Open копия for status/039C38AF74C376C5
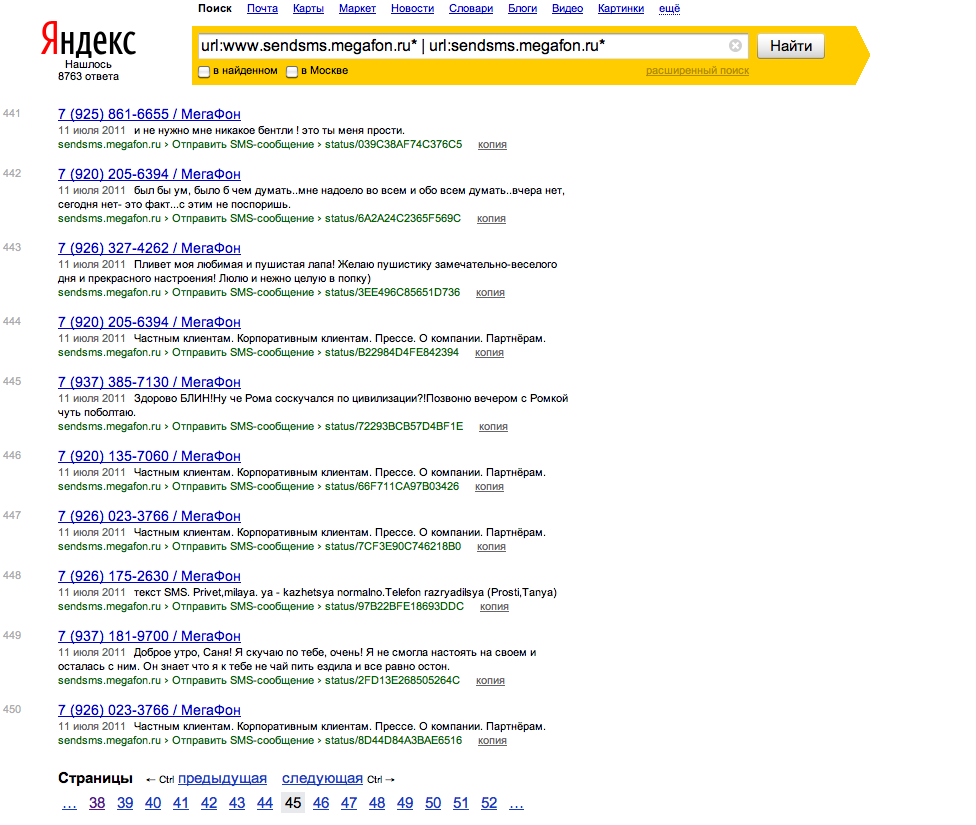976x825 pixels. pyautogui.click(x=492, y=144)
